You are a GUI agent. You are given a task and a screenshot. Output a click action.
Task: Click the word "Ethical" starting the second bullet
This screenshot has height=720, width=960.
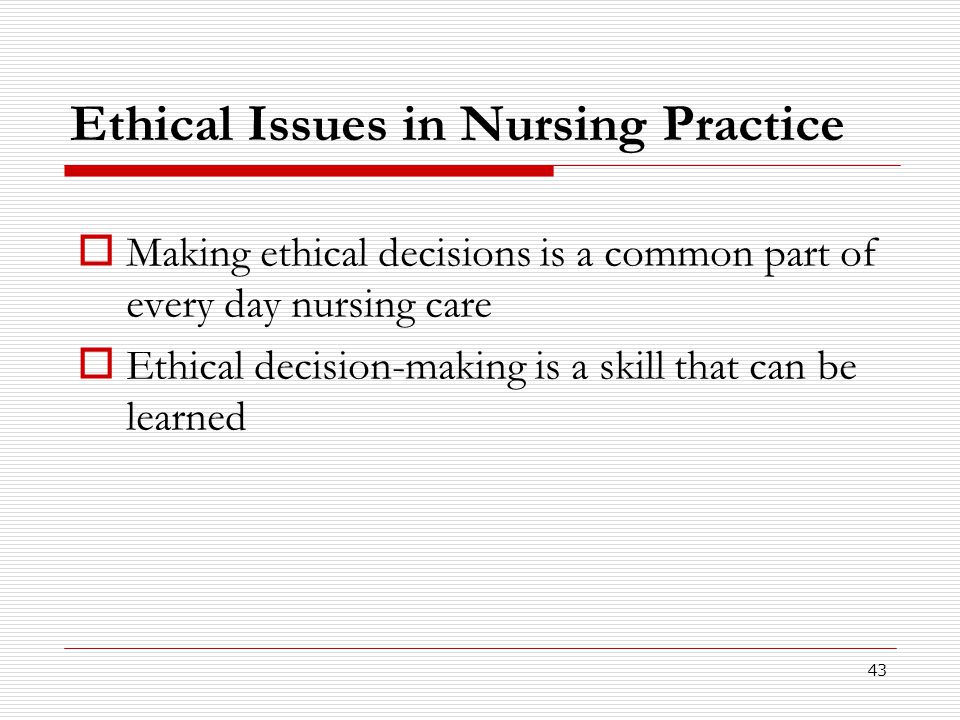[x=184, y=366]
